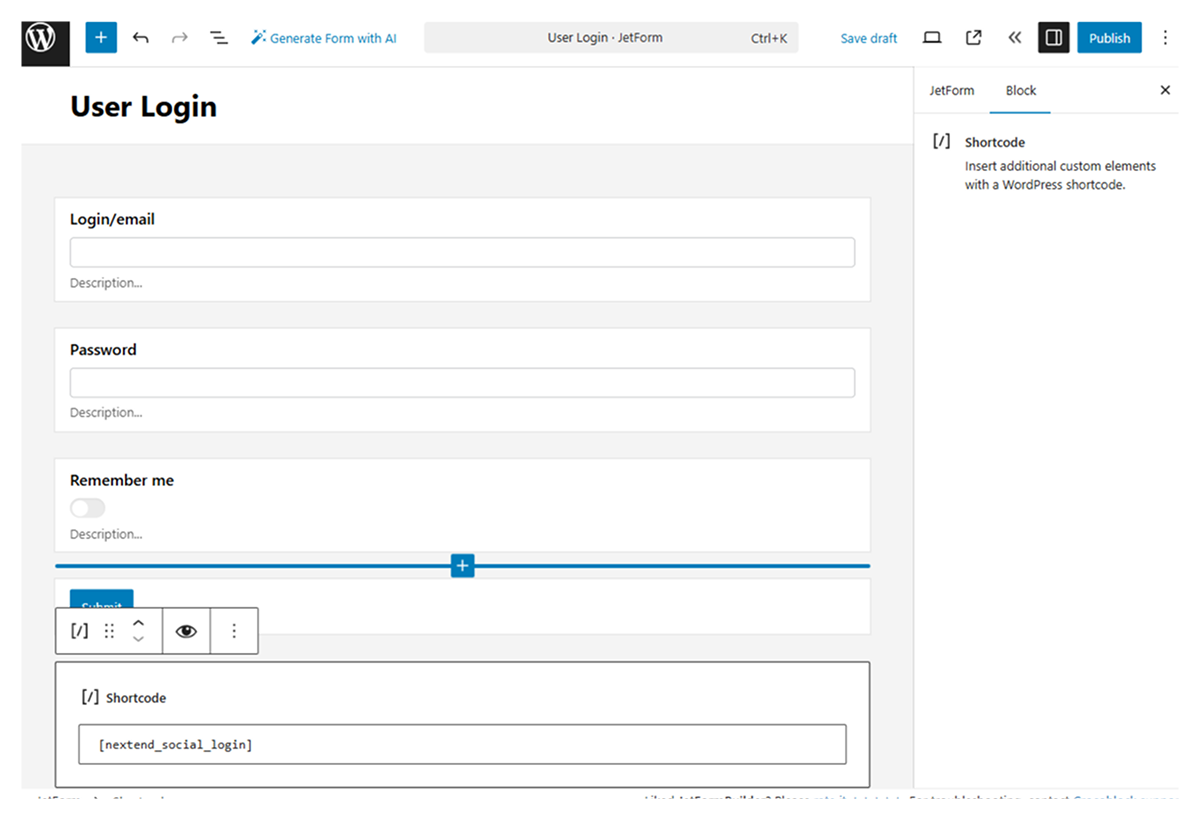Toggle the settings sidebar panel icon
The width and height of the screenshot is (1200, 820).
click(1053, 37)
